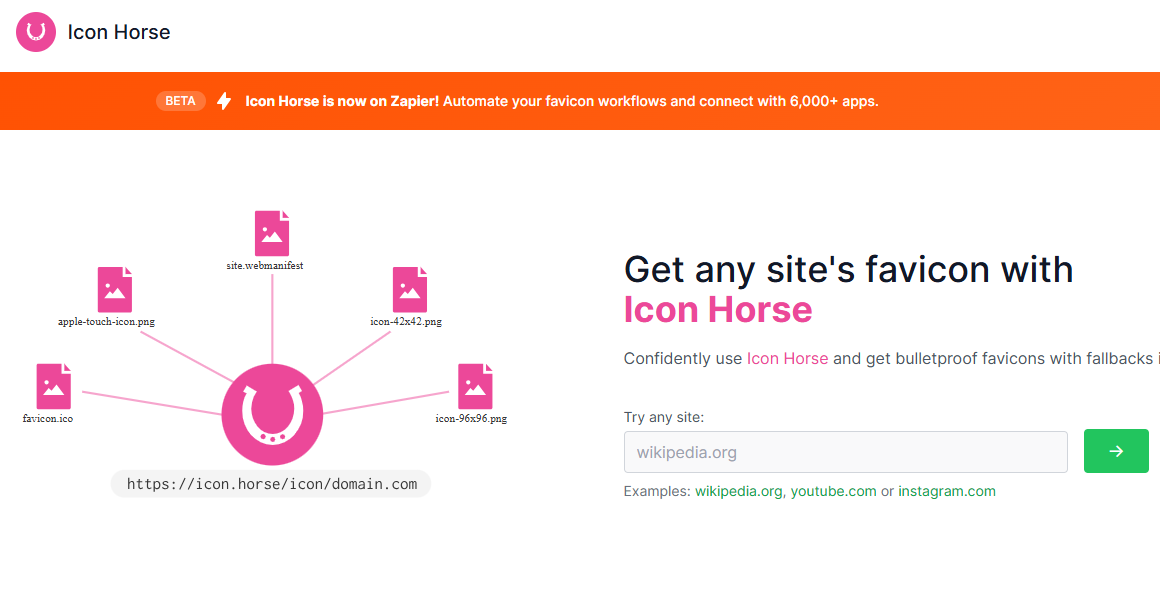Focus the 'Try any site' input field
Screen dimensions: 1160x616
(846, 452)
